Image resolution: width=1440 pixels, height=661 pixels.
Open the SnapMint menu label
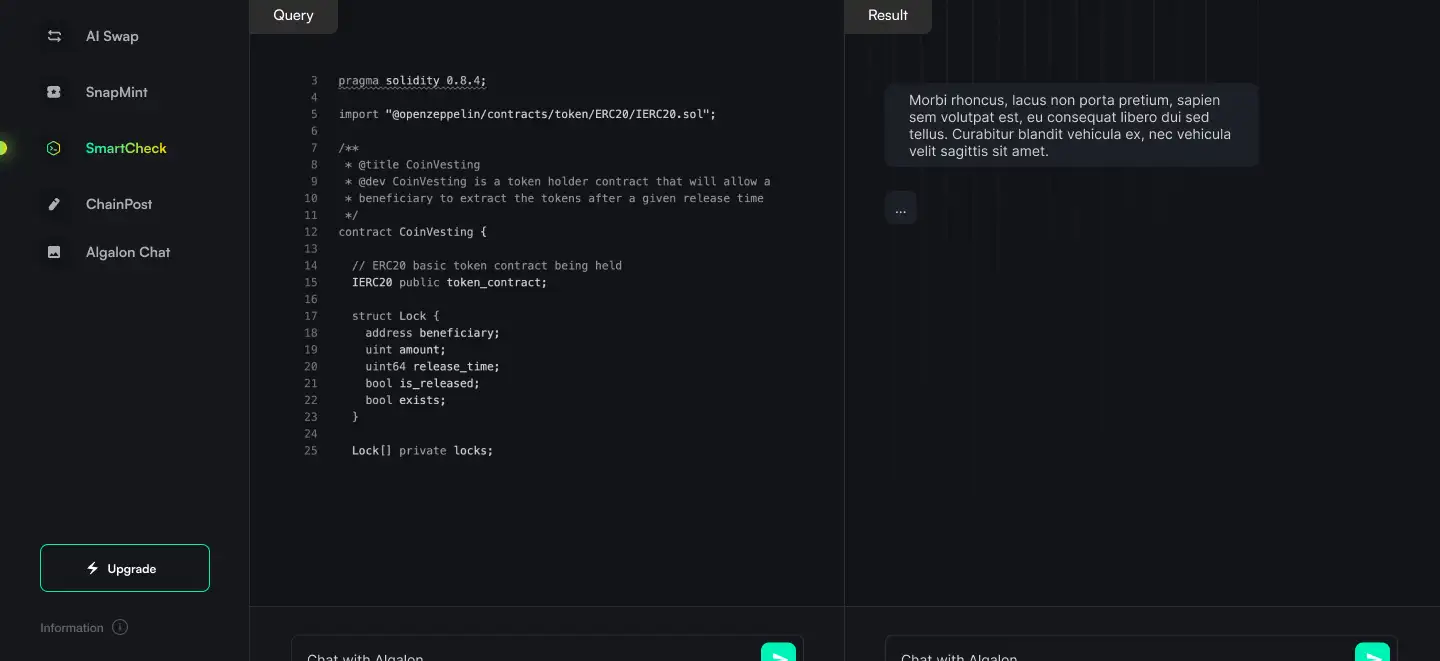(x=116, y=92)
